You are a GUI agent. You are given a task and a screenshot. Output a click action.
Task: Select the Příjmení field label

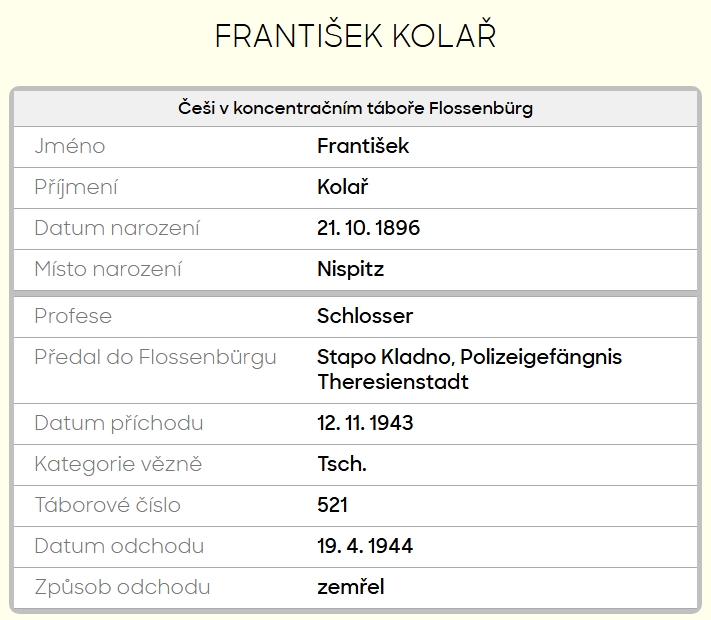[76, 187]
